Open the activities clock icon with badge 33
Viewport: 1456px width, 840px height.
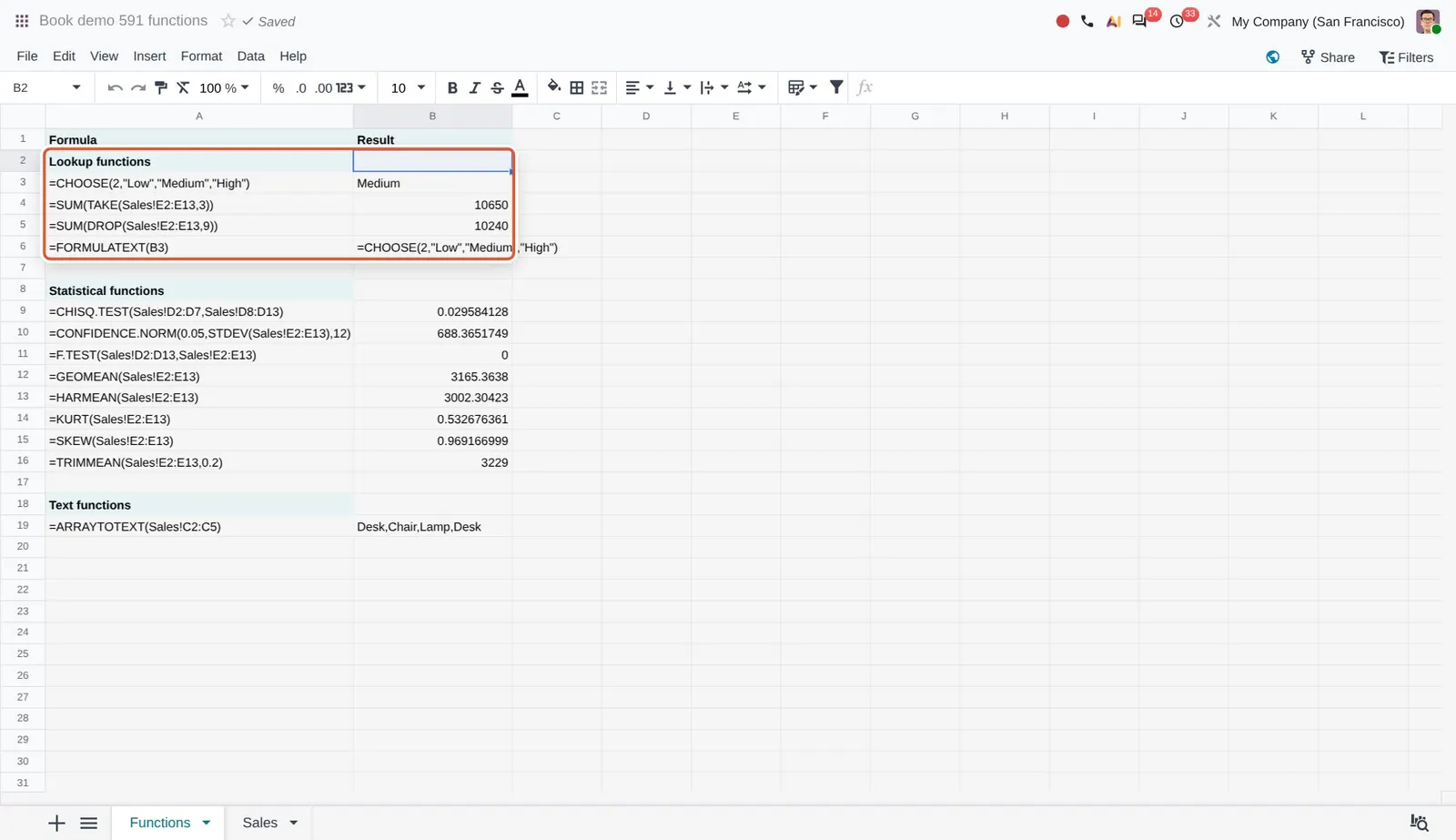coord(1177,21)
